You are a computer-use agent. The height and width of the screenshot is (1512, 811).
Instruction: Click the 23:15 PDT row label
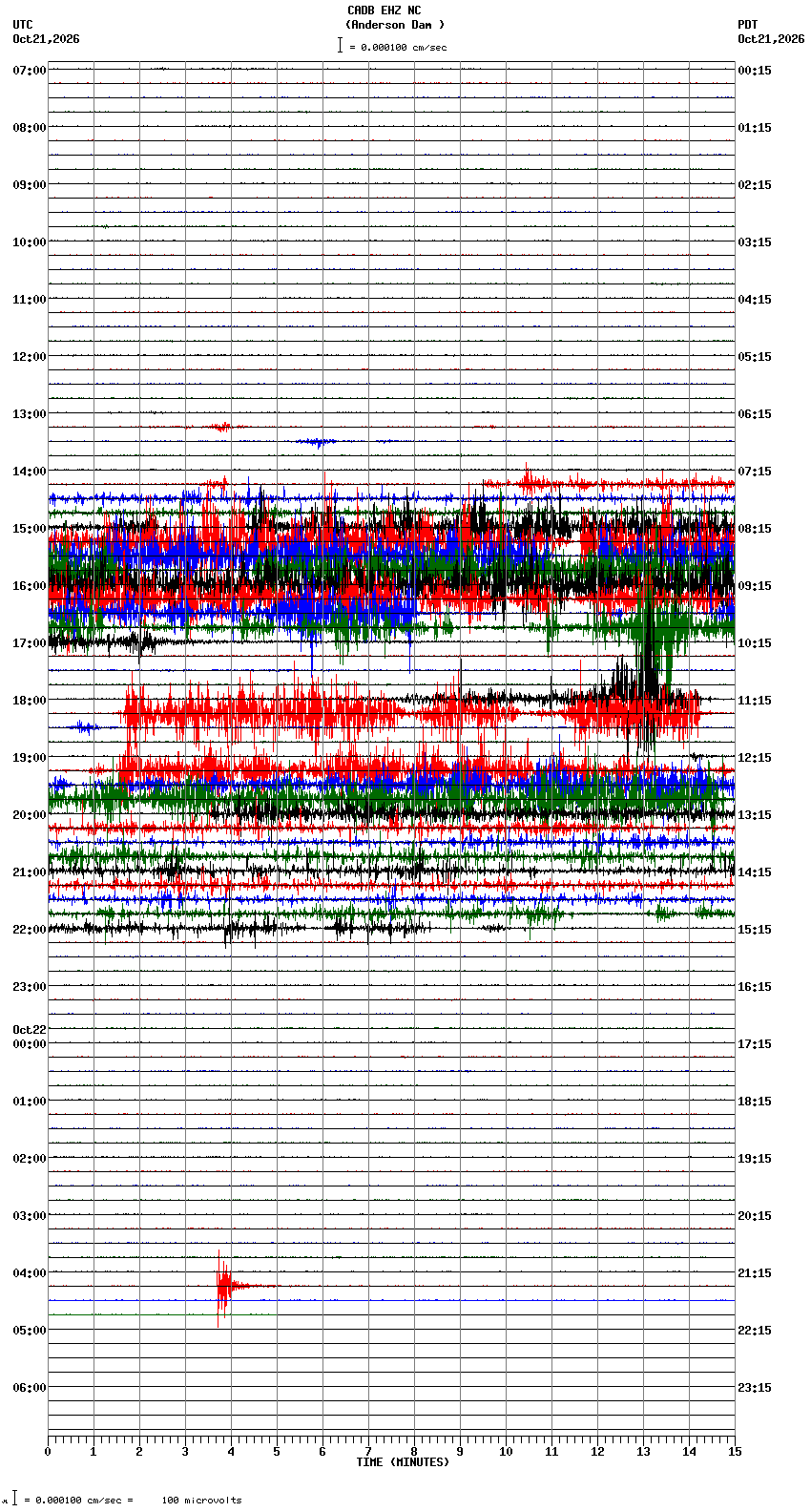point(755,1388)
